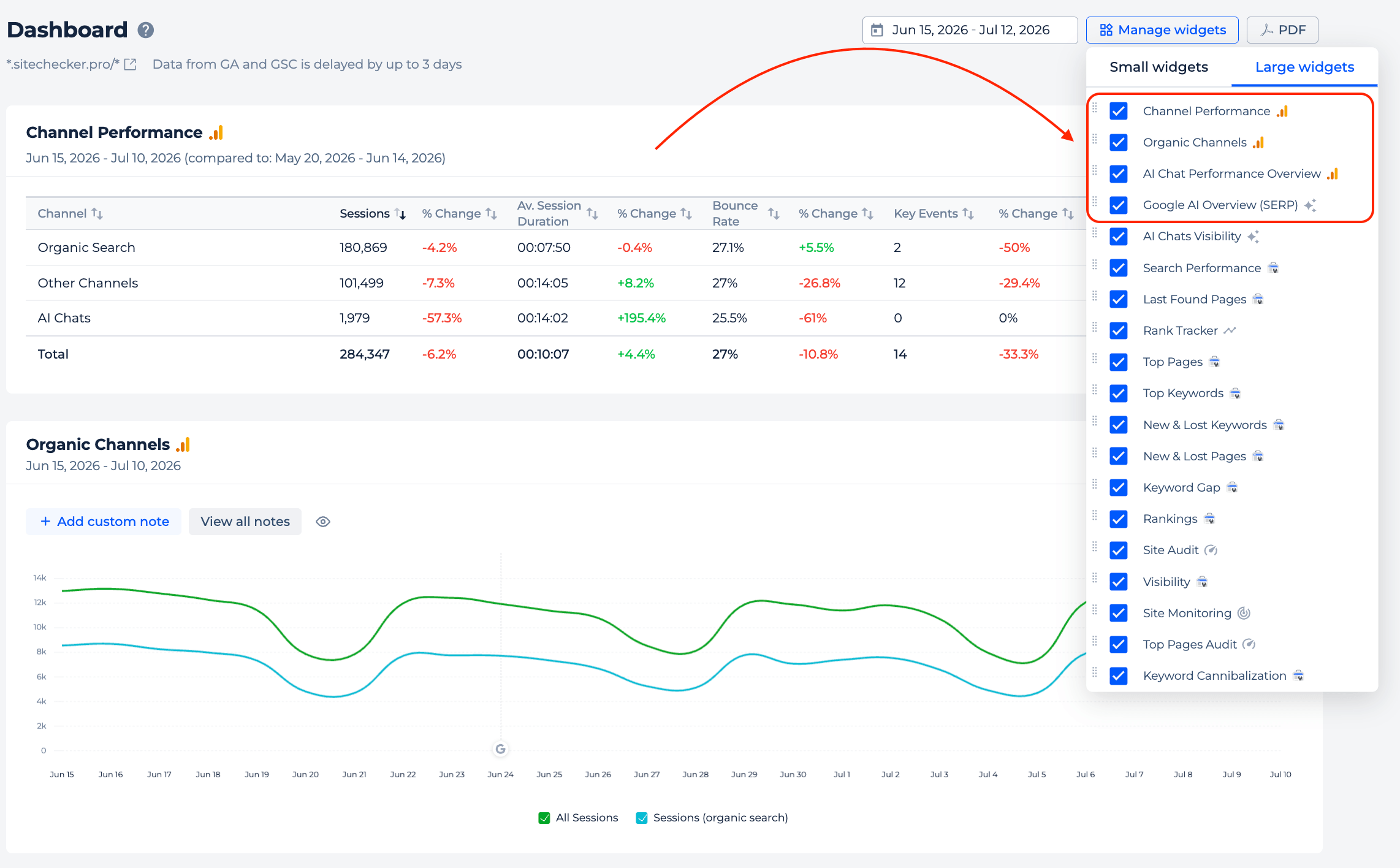1400x868 pixels.
Task: Click the trend line icon next to Rank Tracker
Action: click(x=1230, y=330)
